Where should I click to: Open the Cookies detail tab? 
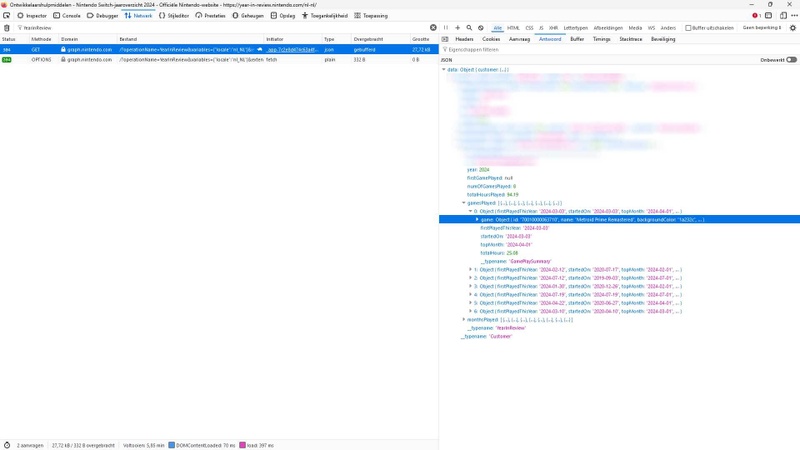pos(491,39)
